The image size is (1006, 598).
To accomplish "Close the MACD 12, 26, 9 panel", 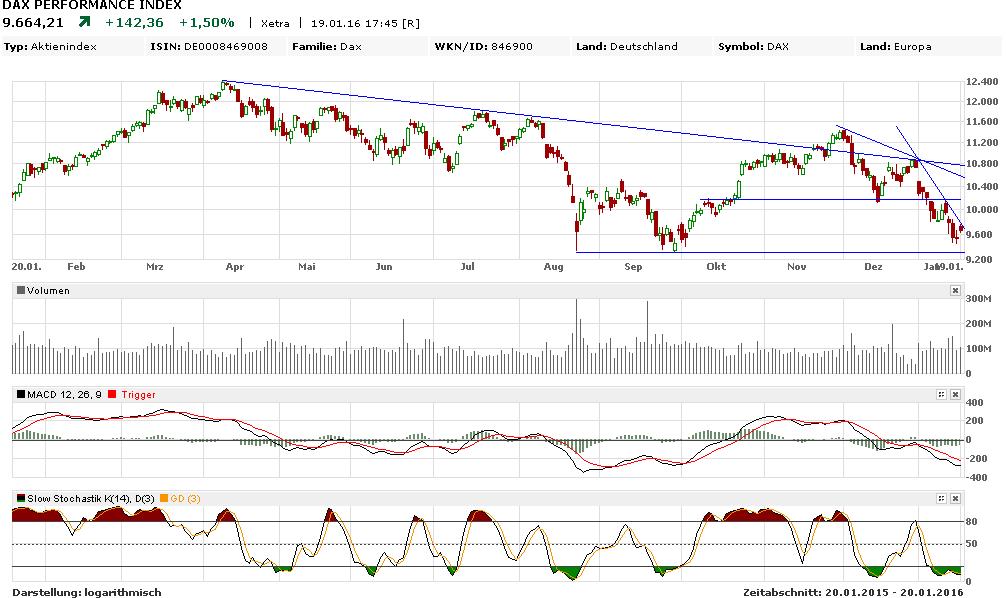I will 955,395.
